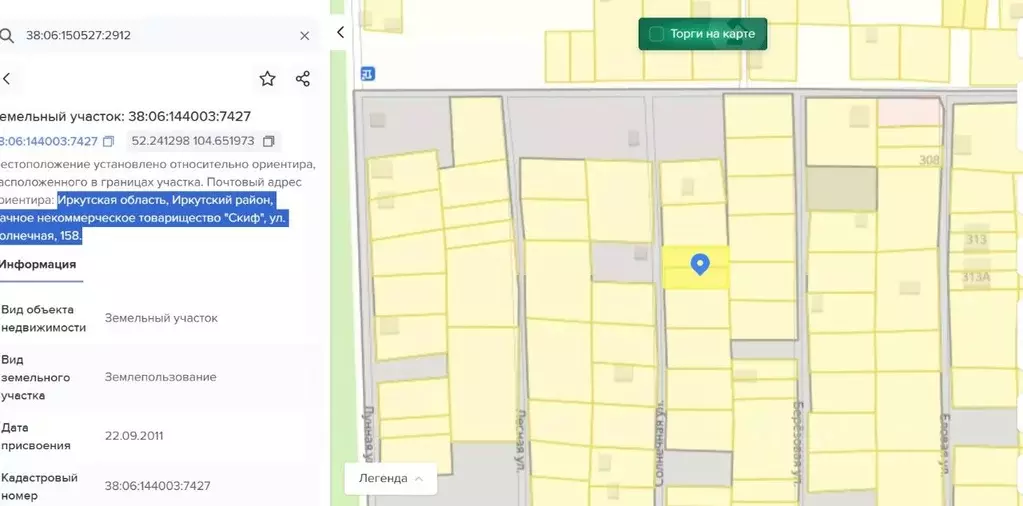The image size is (1023, 506).
Task: Collapse the side panel with the chevron
Action: pos(340,32)
